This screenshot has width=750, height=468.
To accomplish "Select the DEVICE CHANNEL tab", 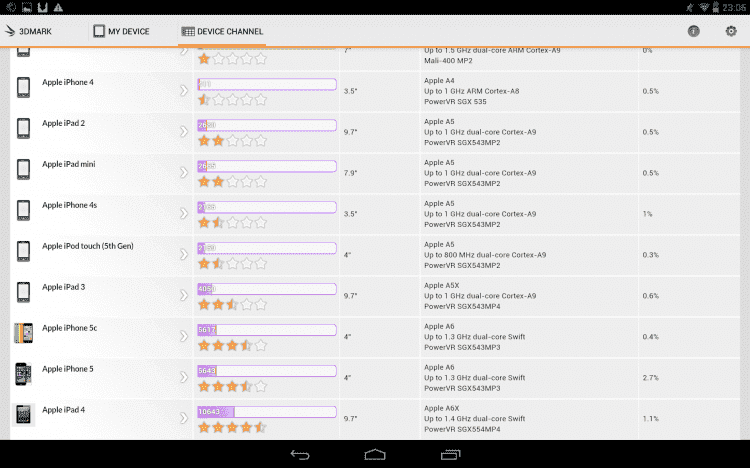I will (x=222, y=32).
